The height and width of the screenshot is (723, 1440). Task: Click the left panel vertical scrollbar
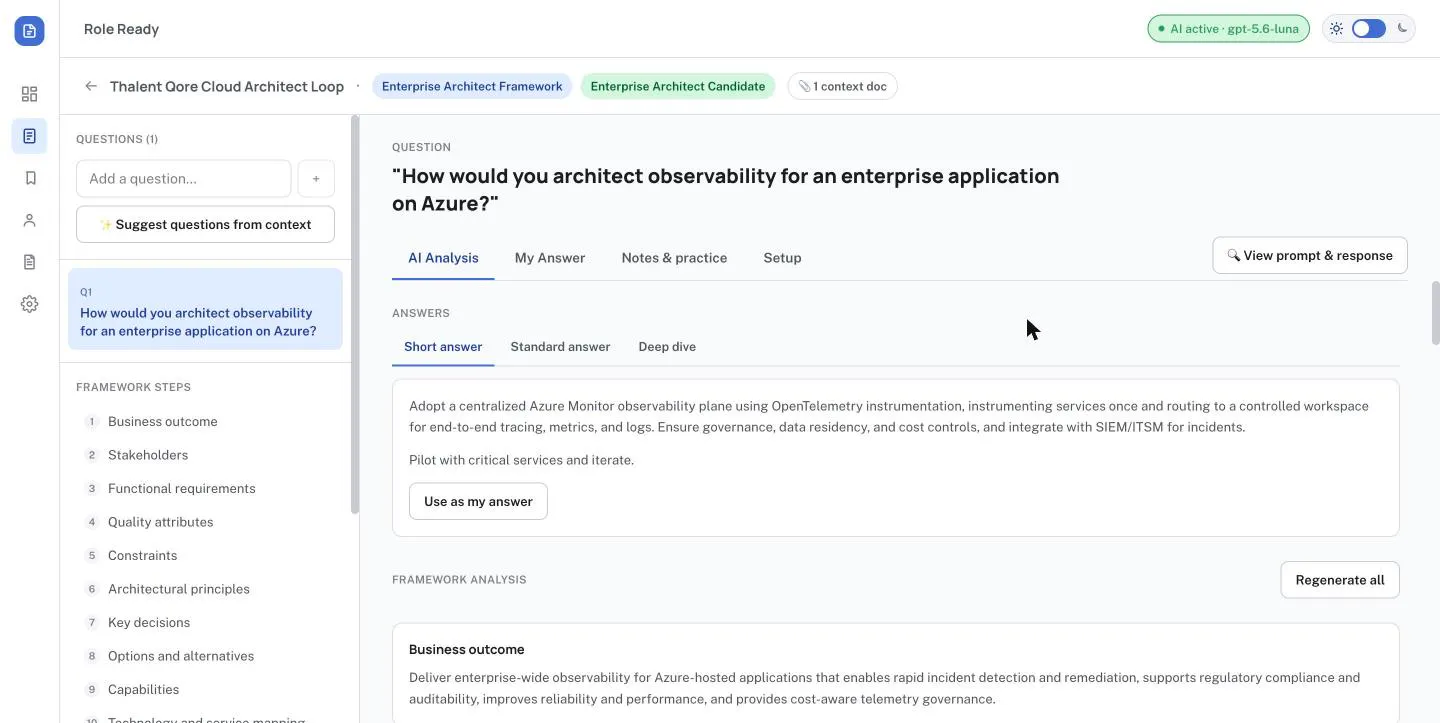[x=354, y=315]
